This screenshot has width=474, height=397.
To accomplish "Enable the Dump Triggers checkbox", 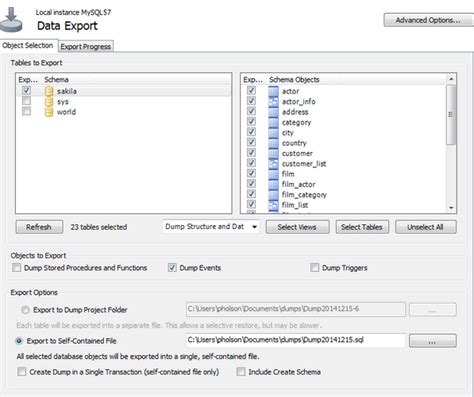I will point(314,267).
